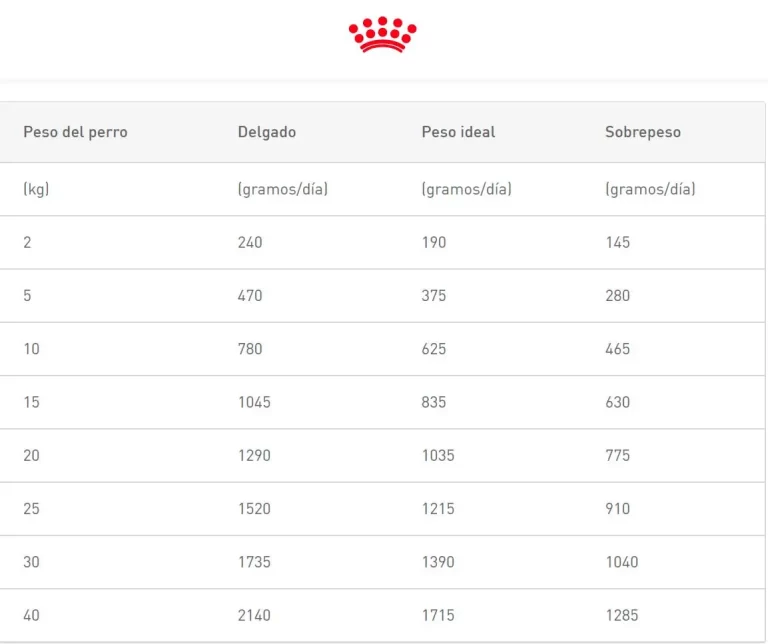
Task: Select the Delgado column header
Action: [267, 132]
